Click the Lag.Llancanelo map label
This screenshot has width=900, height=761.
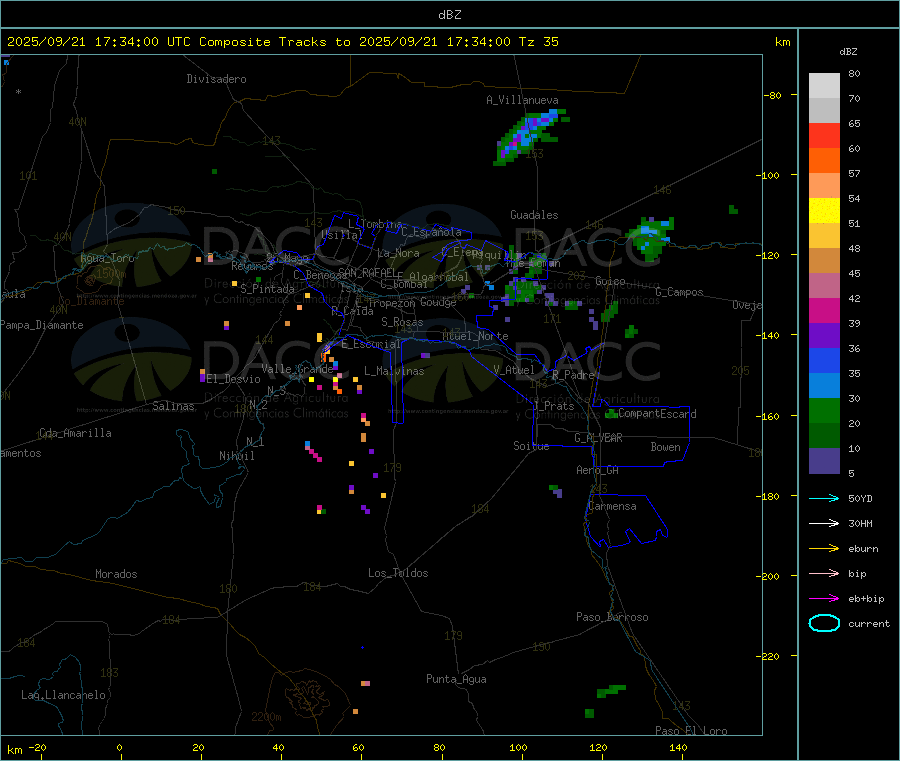pos(63,695)
